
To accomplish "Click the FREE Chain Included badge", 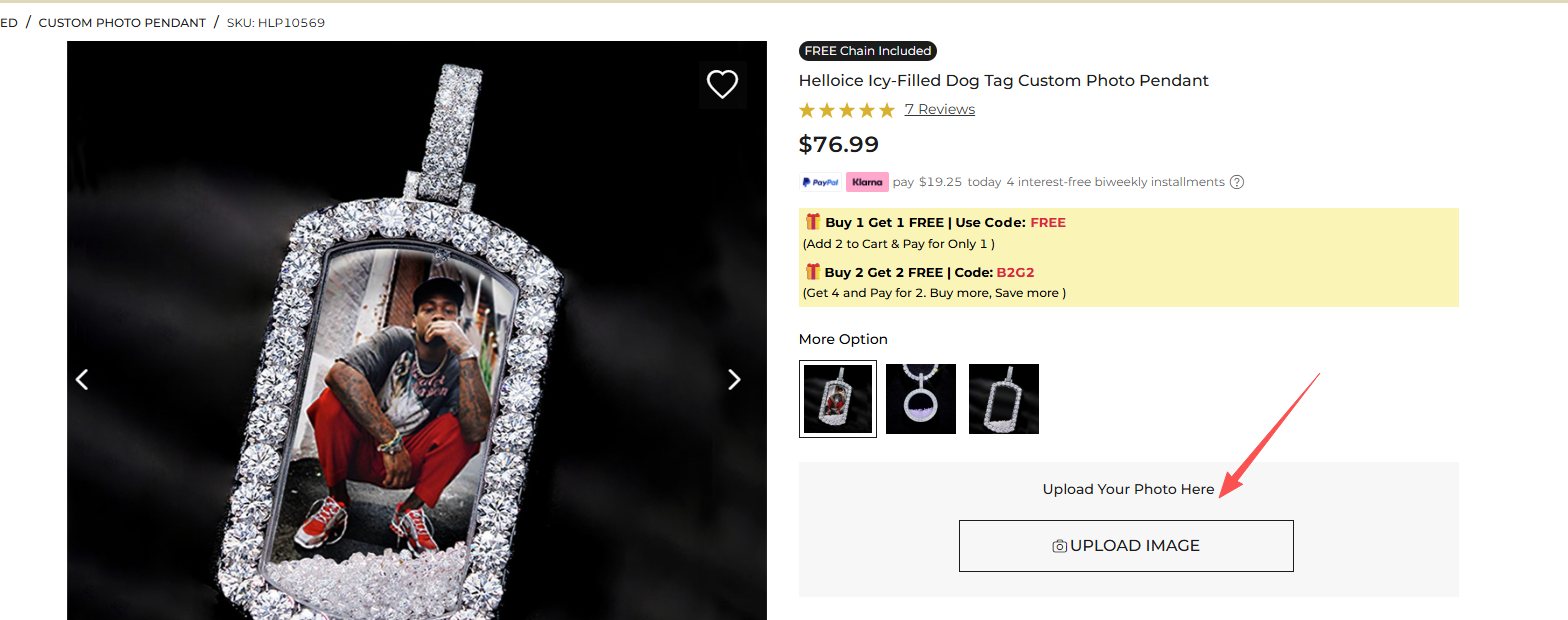I will coord(868,51).
